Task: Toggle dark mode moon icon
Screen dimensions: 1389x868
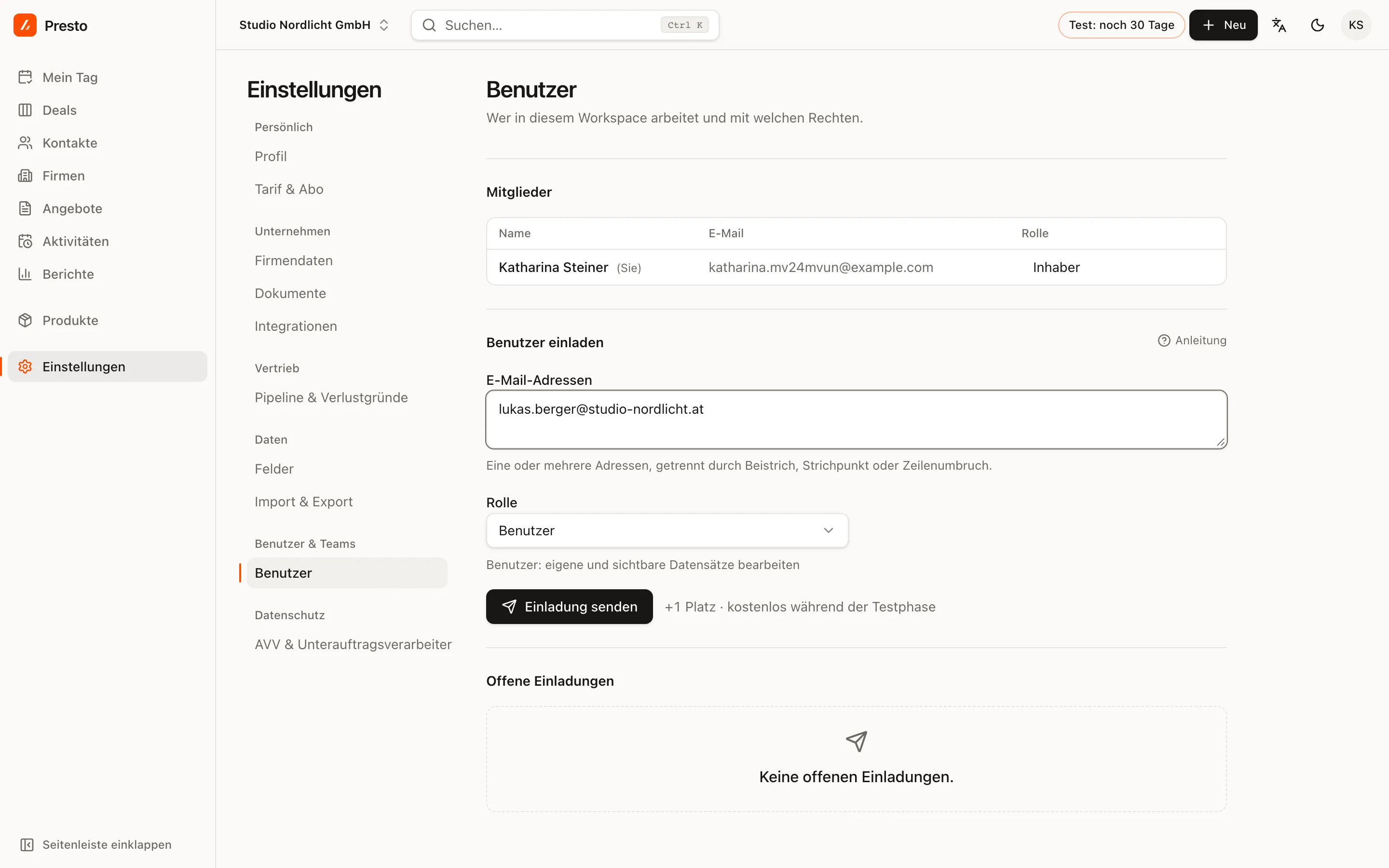Action: (1317, 25)
